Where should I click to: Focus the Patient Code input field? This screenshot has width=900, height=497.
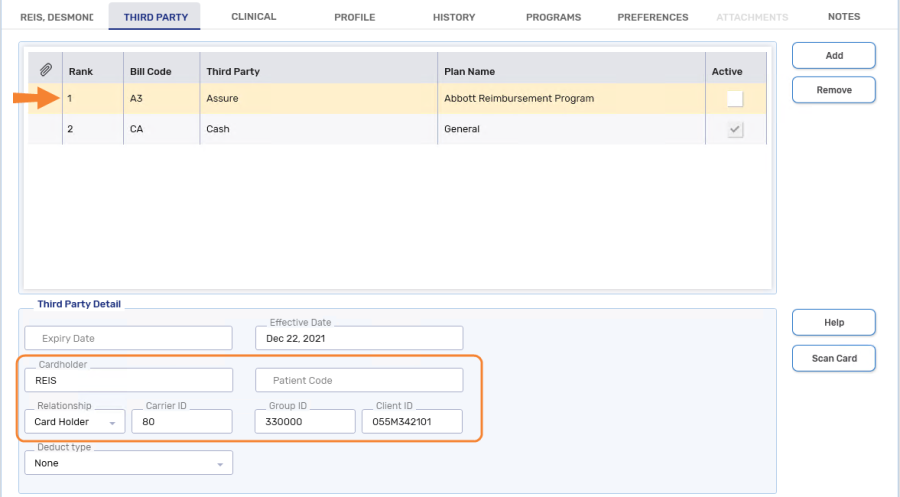(x=359, y=380)
